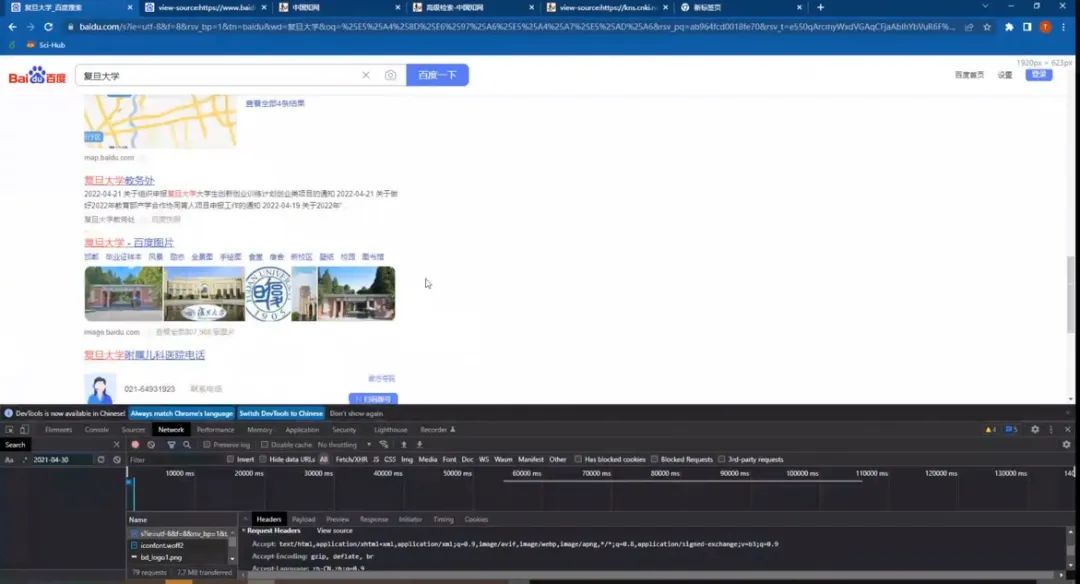Open the DevTools three-dot customize menu

coord(1051,430)
